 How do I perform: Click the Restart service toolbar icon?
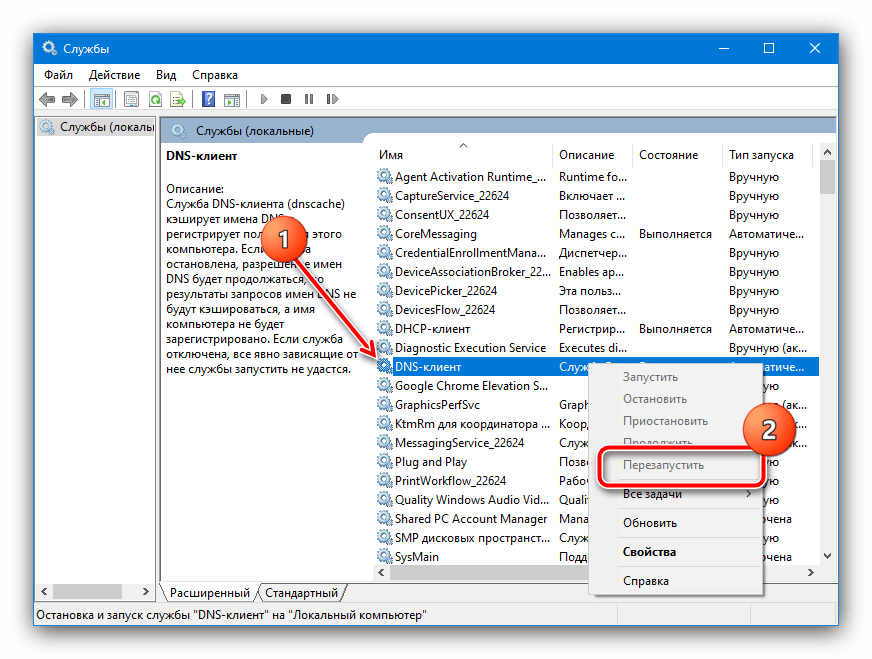pos(332,100)
